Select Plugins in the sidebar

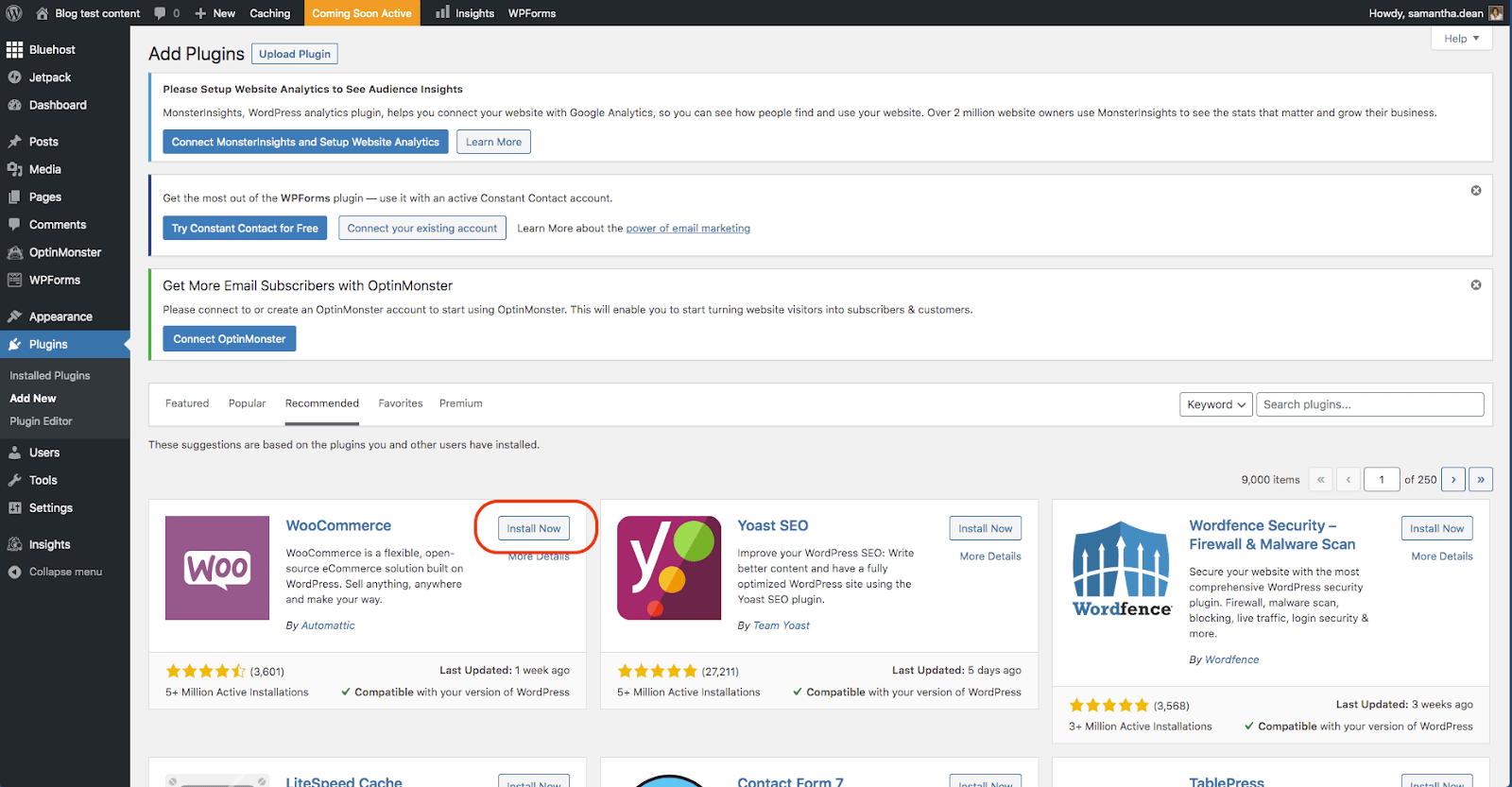tap(64, 345)
